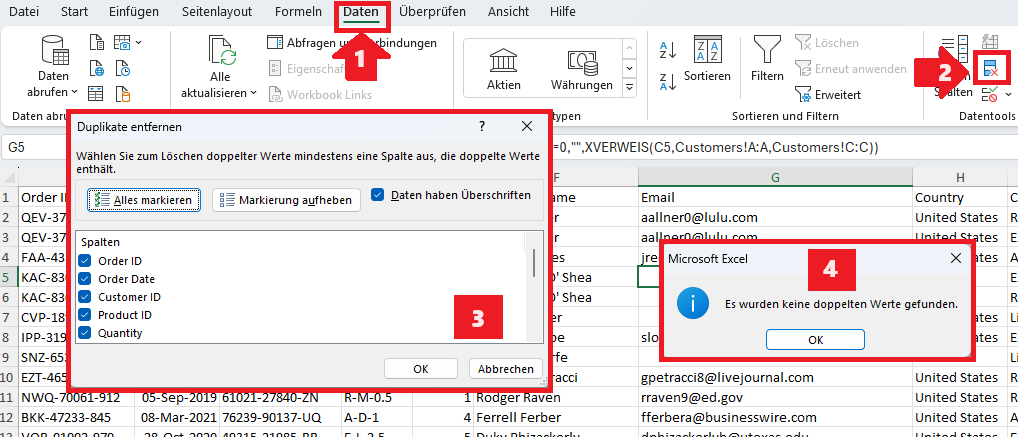Select the cell rraven9@ed.gov
Image resolution: width=1018 pixels, height=437 pixels.
775,397
